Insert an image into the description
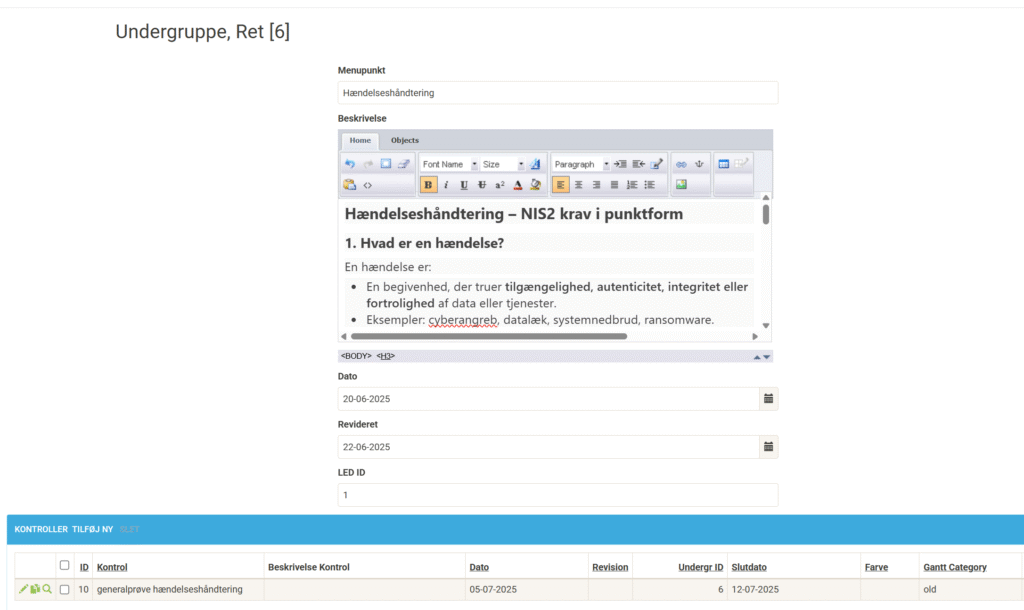Screen dimensions: 1024x610 [x=681, y=185]
